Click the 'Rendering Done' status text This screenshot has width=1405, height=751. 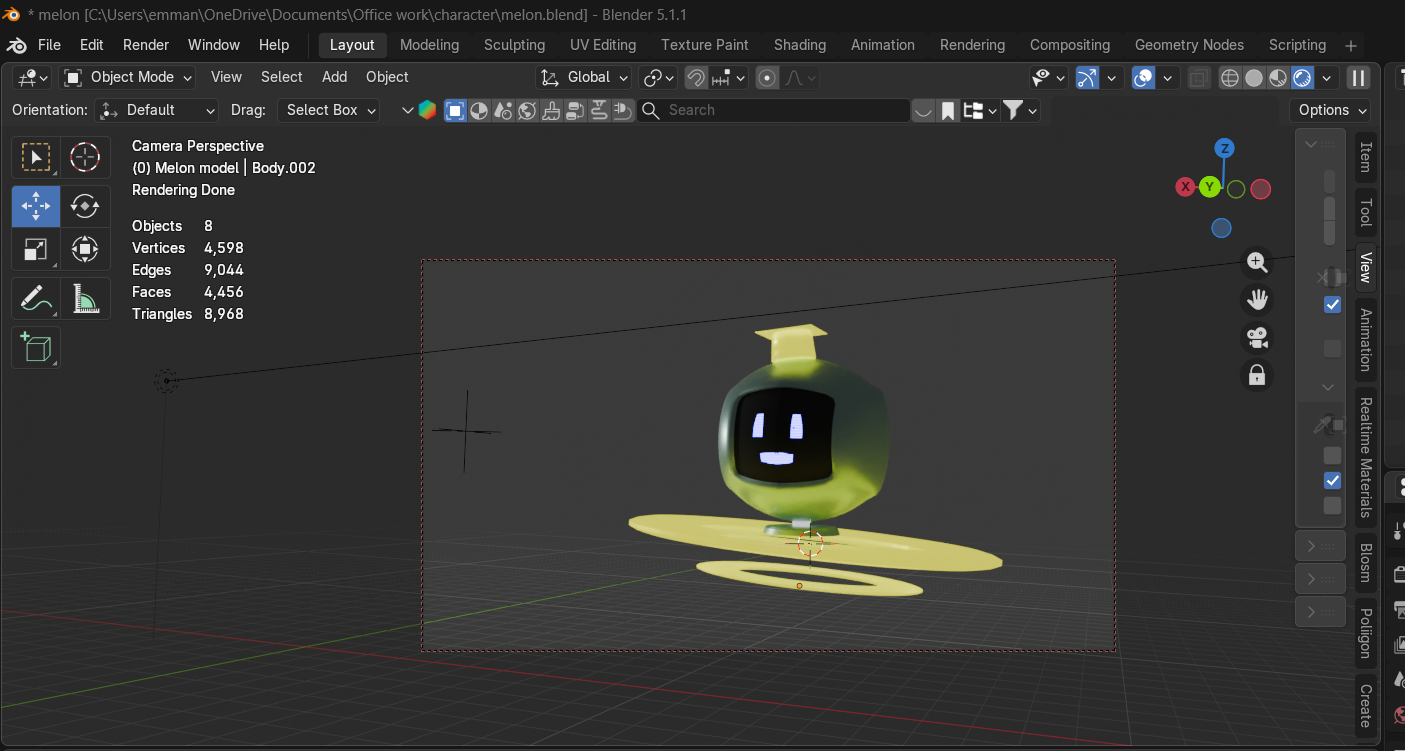coord(183,190)
